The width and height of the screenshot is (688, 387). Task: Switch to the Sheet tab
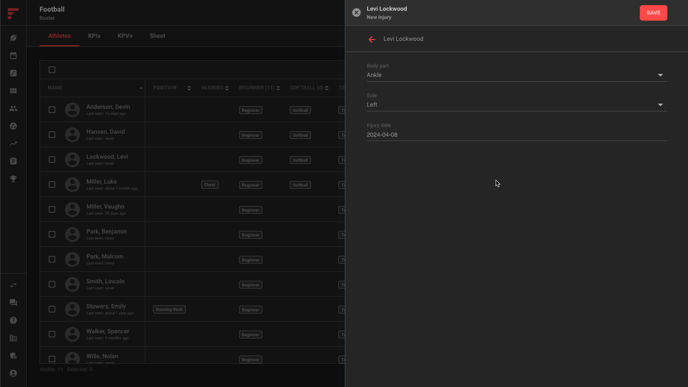[157, 36]
